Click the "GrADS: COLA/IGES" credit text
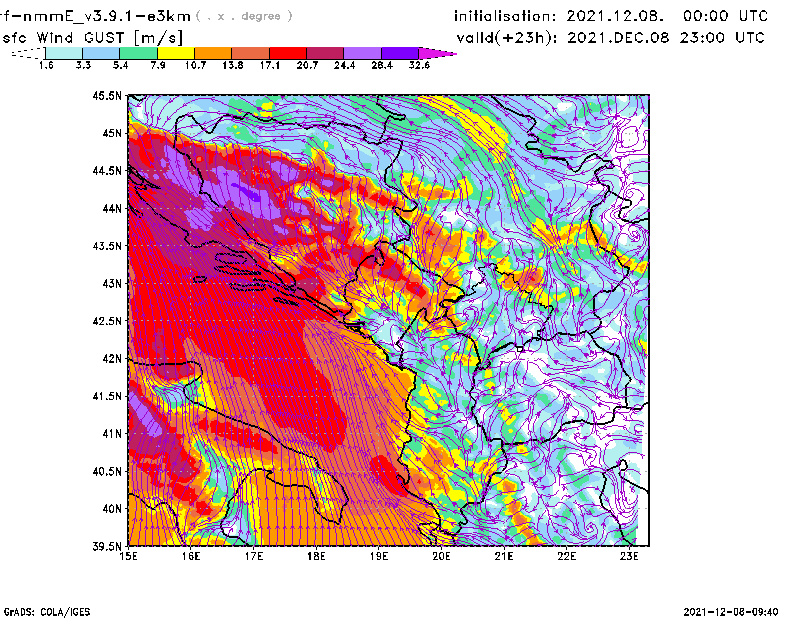 47,612
